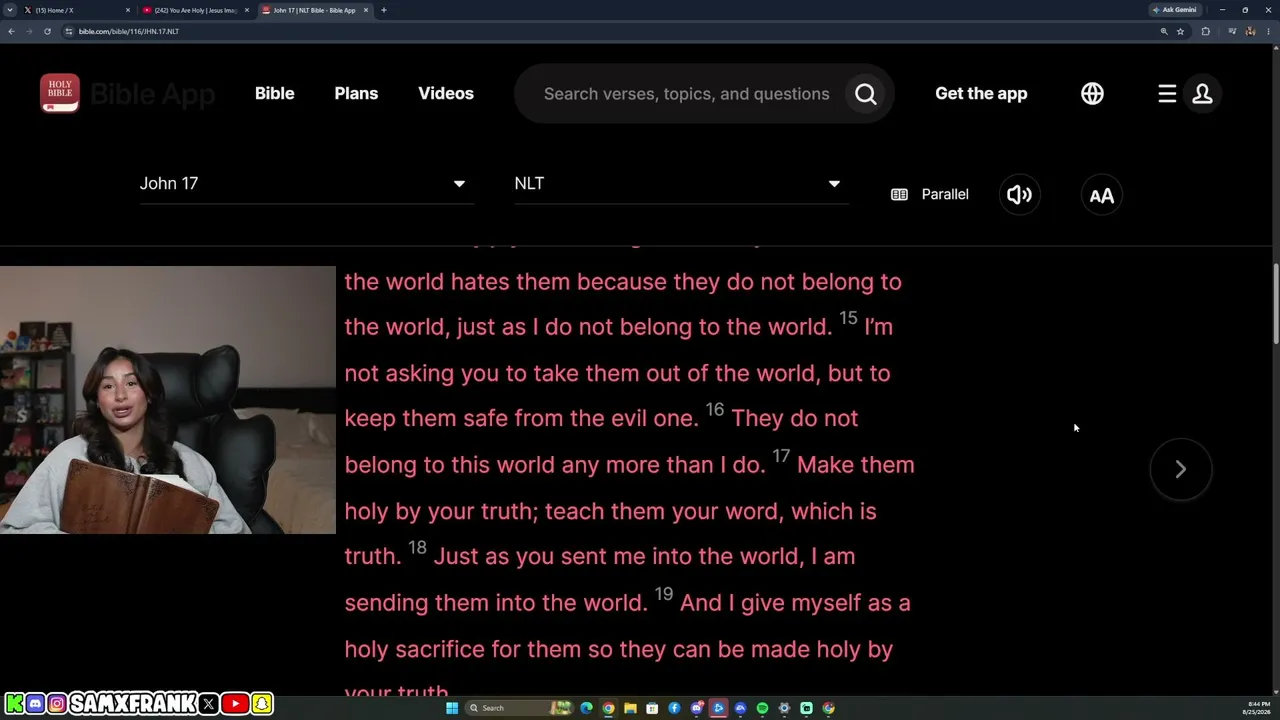Viewport: 1280px width, 720px height.
Task: Open Google Chrome from the taskbar
Action: click(x=608, y=708)
